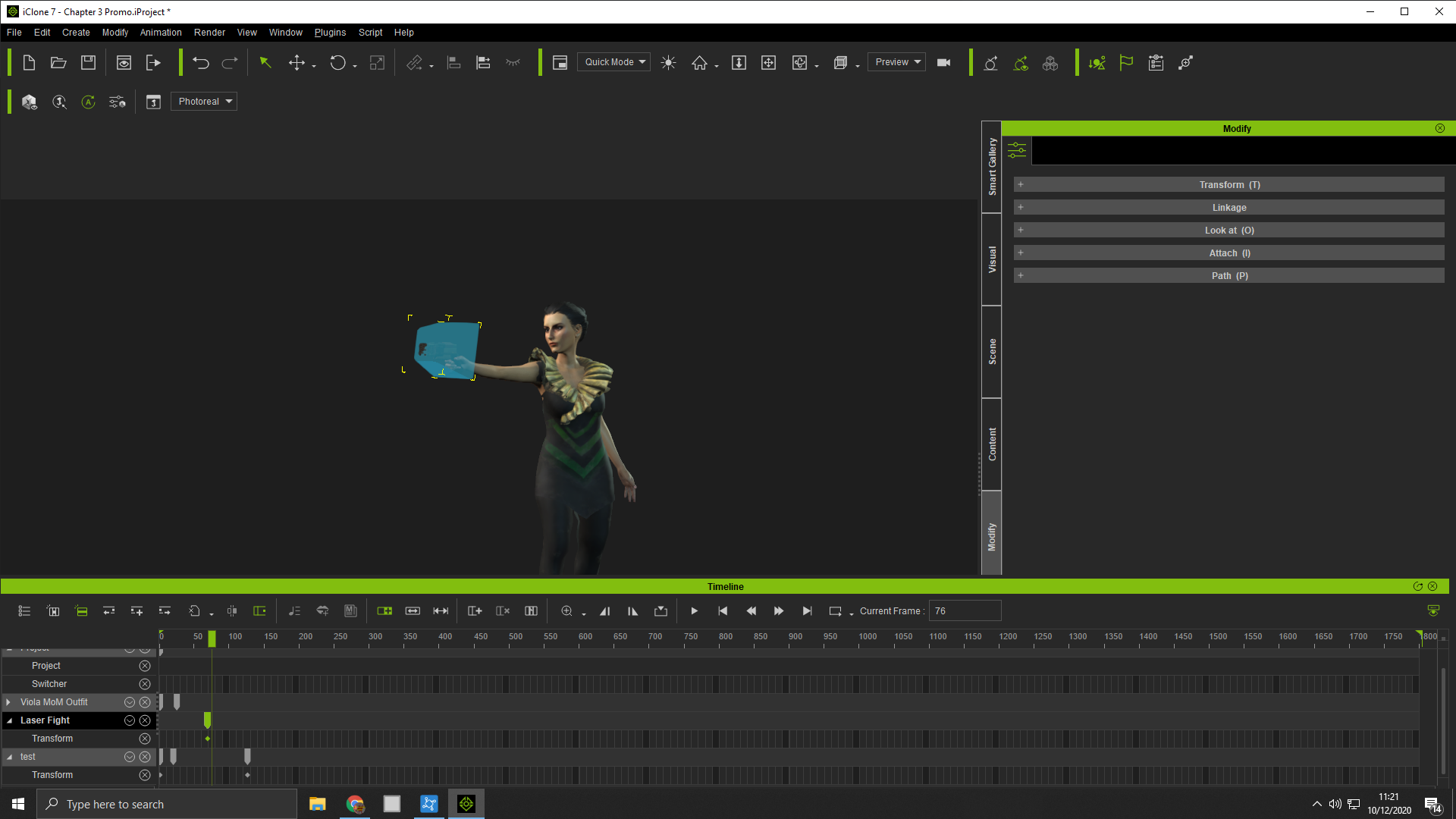Select the object Select arrow tool

[265, 63]
